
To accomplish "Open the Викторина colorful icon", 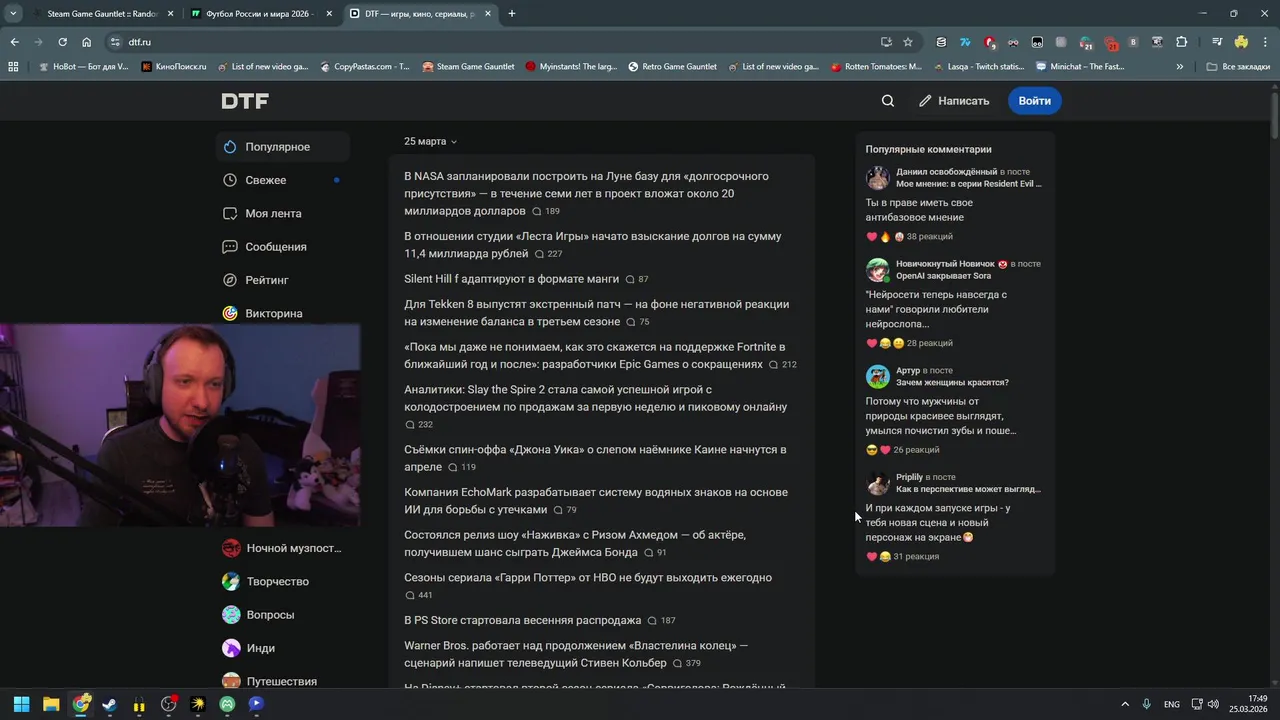I will tap(230, 313).
